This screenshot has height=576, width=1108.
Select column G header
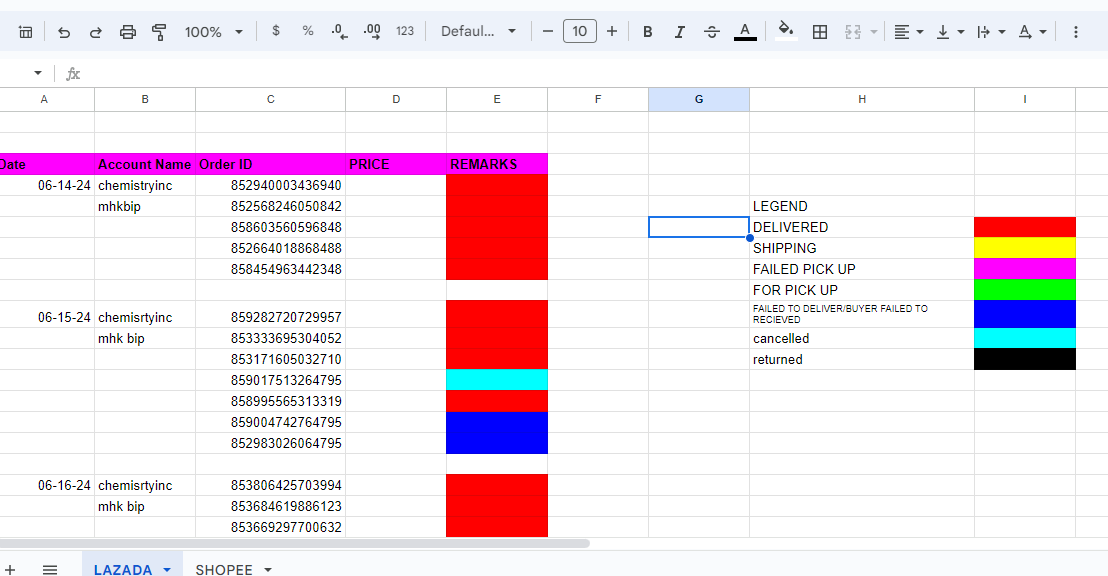tap(699, 100)
